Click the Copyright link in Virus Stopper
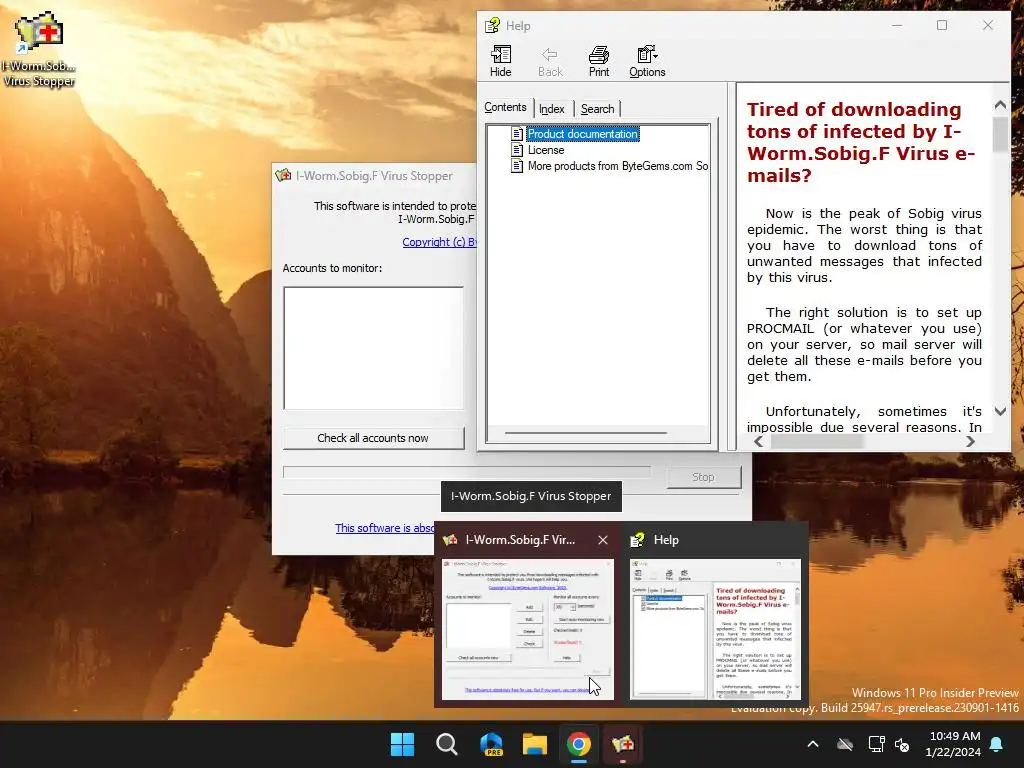 click(x=440, y=242)
